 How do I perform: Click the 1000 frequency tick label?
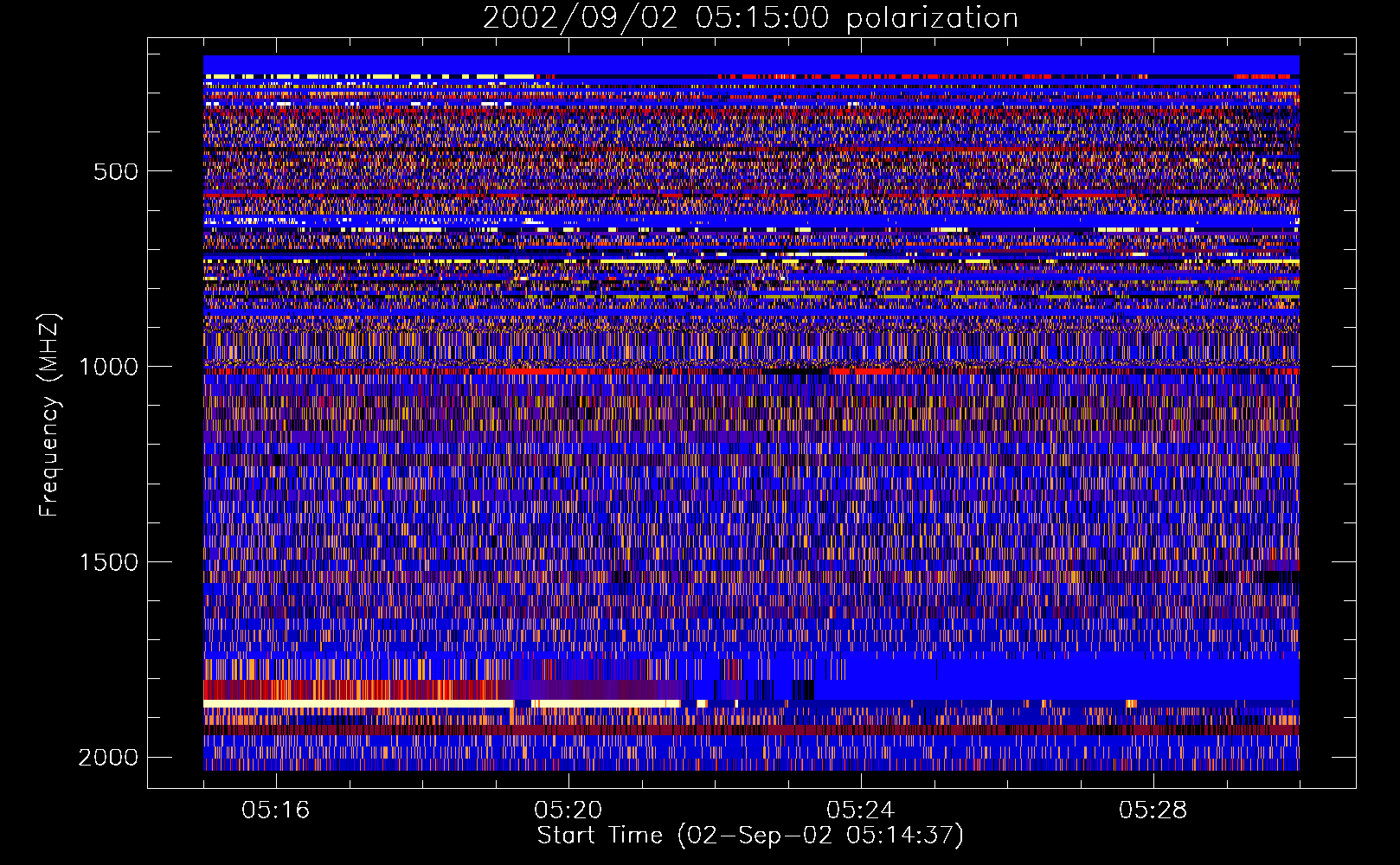click(108, 367)
